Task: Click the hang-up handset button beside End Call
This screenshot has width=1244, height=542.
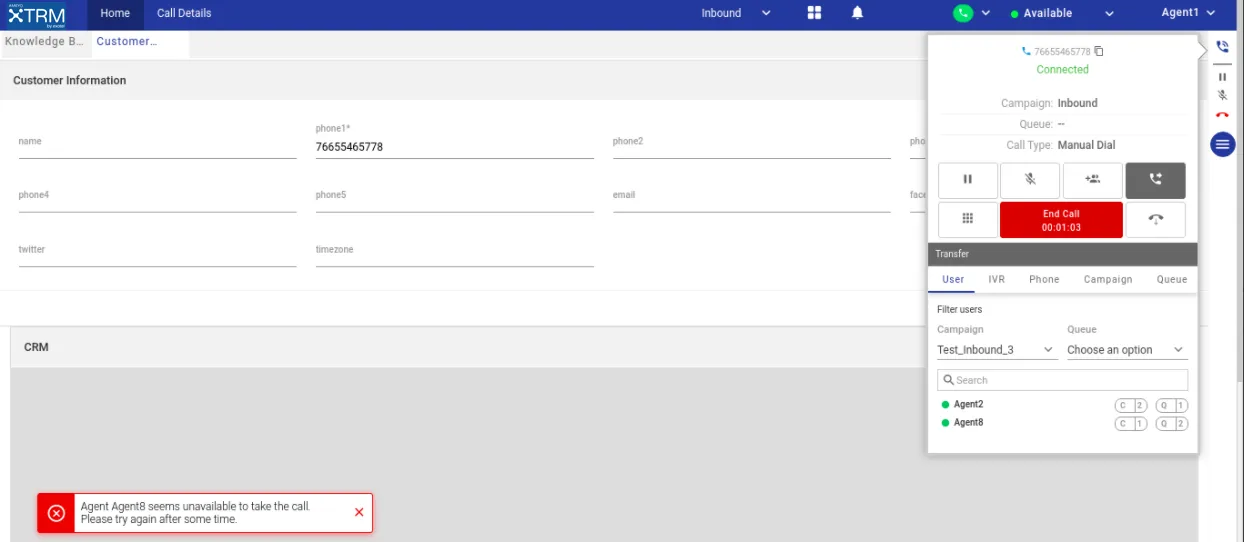Action: click(x=1156, y=220)
